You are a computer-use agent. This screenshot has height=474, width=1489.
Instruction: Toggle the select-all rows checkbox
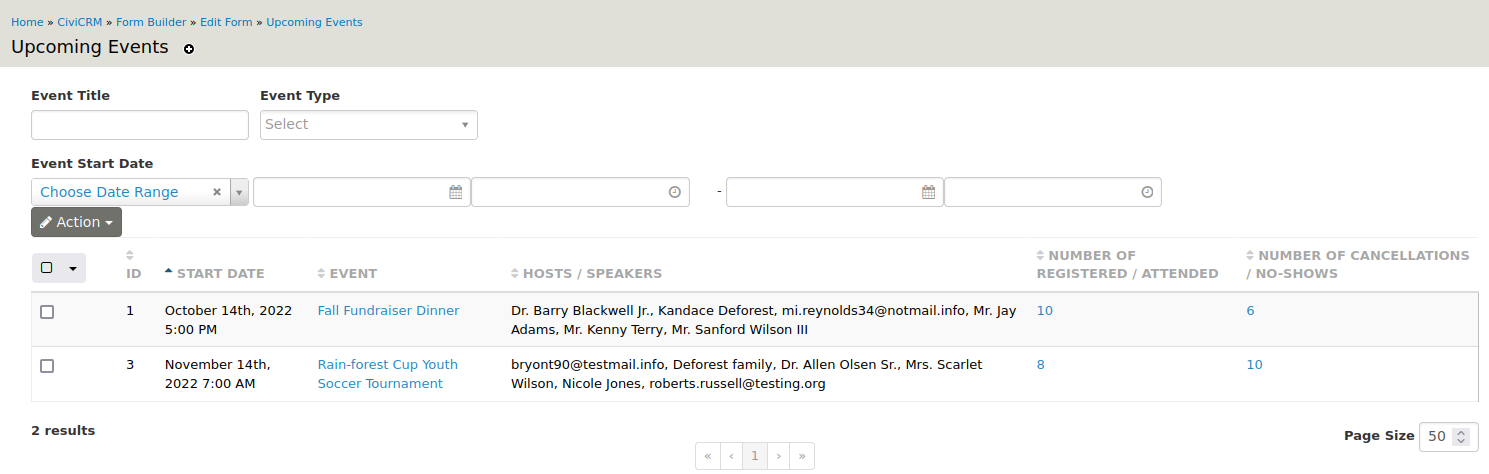point(47,268)
